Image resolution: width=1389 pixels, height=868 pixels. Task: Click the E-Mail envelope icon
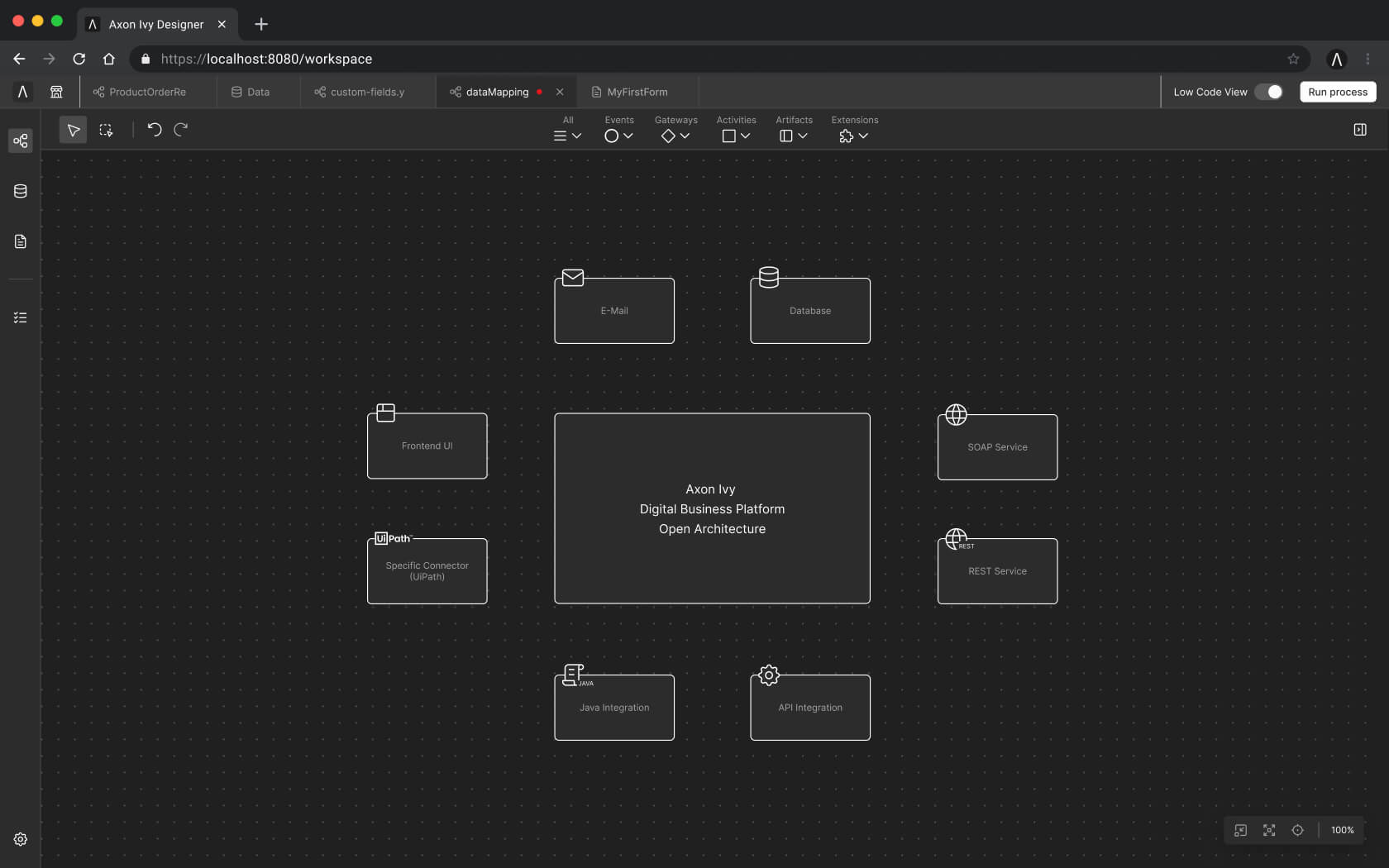point(573,278)
